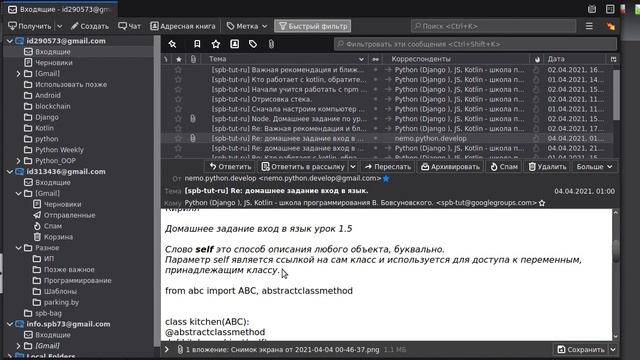This screenshot has height=360, width=640.
Task: Open the hamburger application menu
Action: [589, 26]
